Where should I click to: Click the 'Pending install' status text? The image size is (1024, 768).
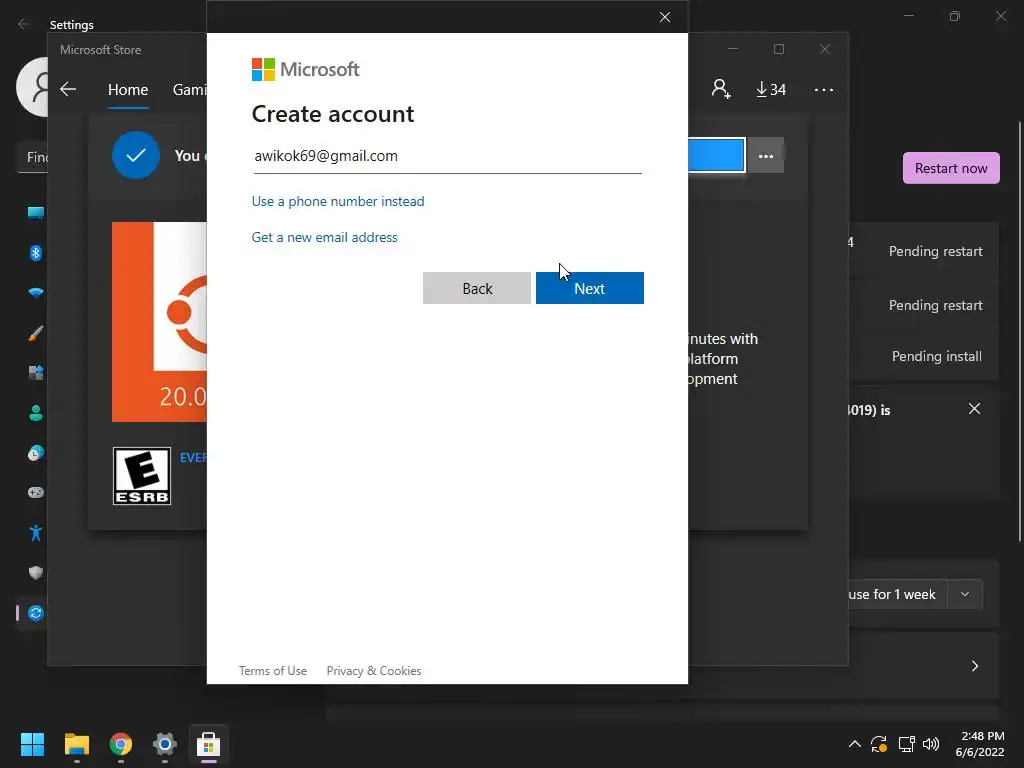coord(936,357)
